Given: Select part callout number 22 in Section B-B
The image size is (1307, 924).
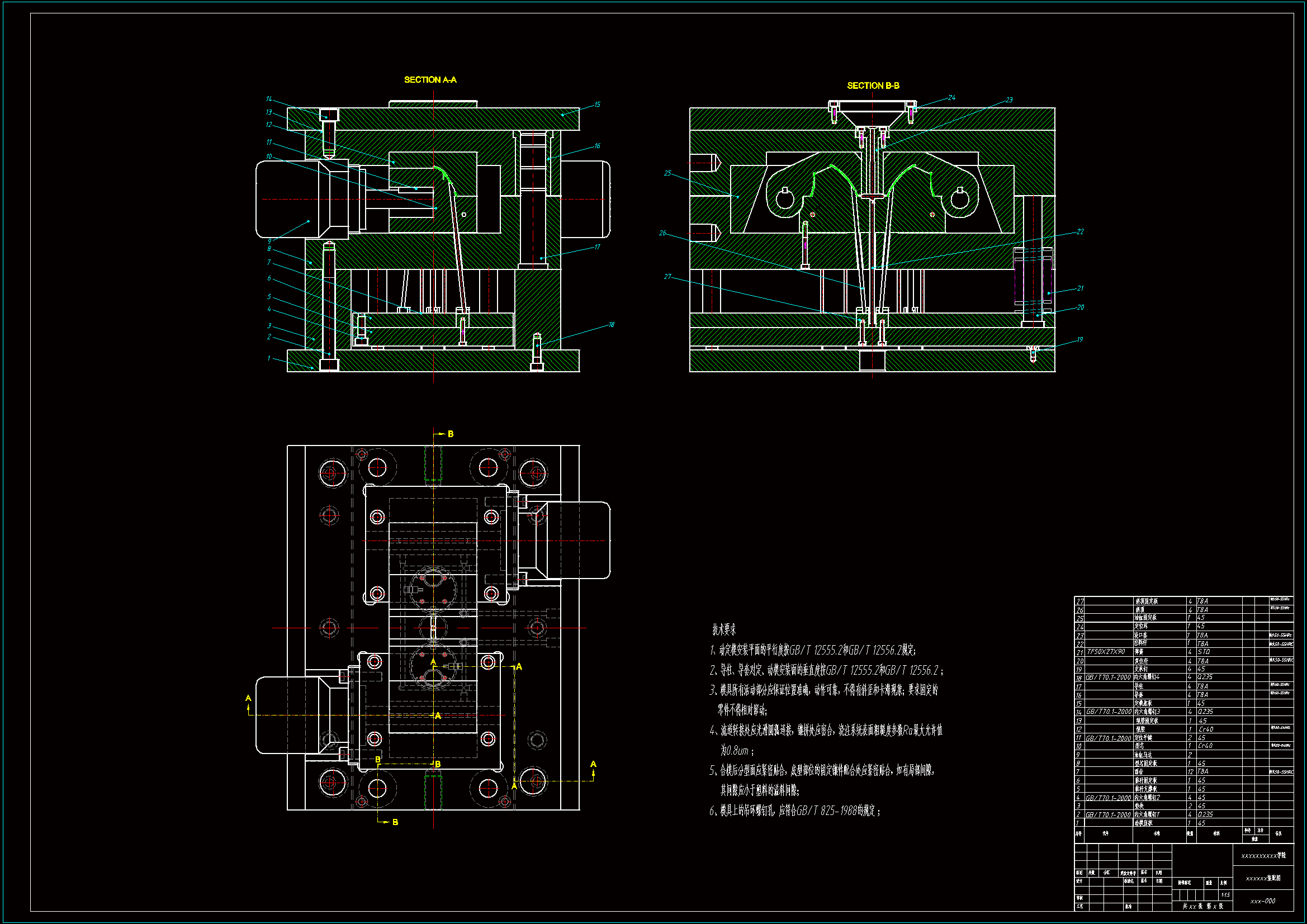Looking at the screenshot, I should (x=1080, y=232).
